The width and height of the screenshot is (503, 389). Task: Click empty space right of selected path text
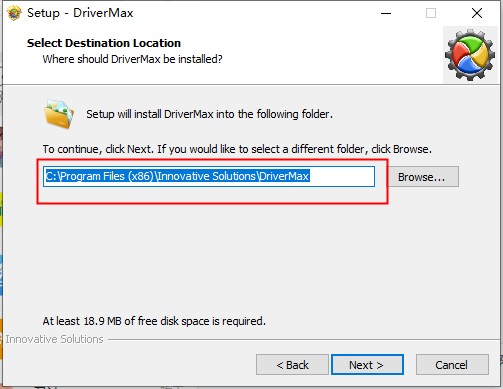(342, 176)
